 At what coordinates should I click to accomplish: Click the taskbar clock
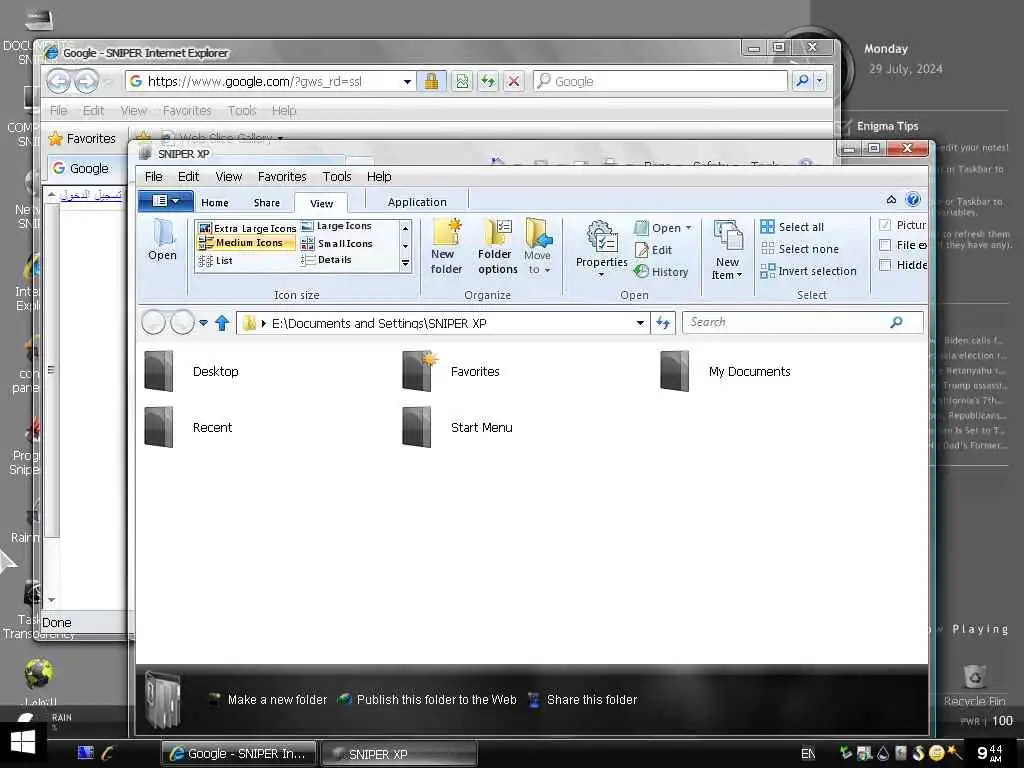tap(989, 753)
